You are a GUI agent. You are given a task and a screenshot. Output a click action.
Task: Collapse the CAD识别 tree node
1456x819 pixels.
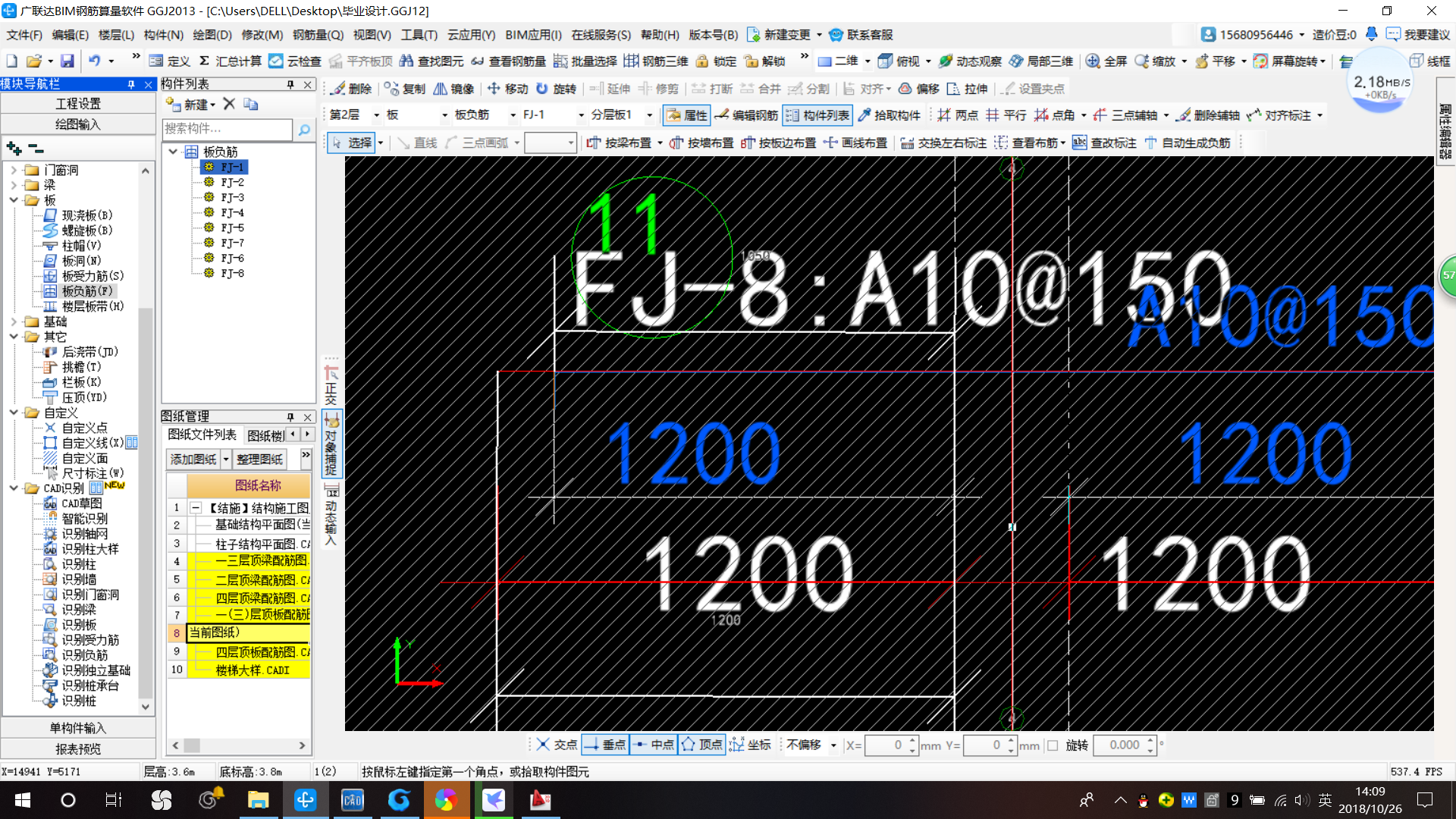[14, 488]
